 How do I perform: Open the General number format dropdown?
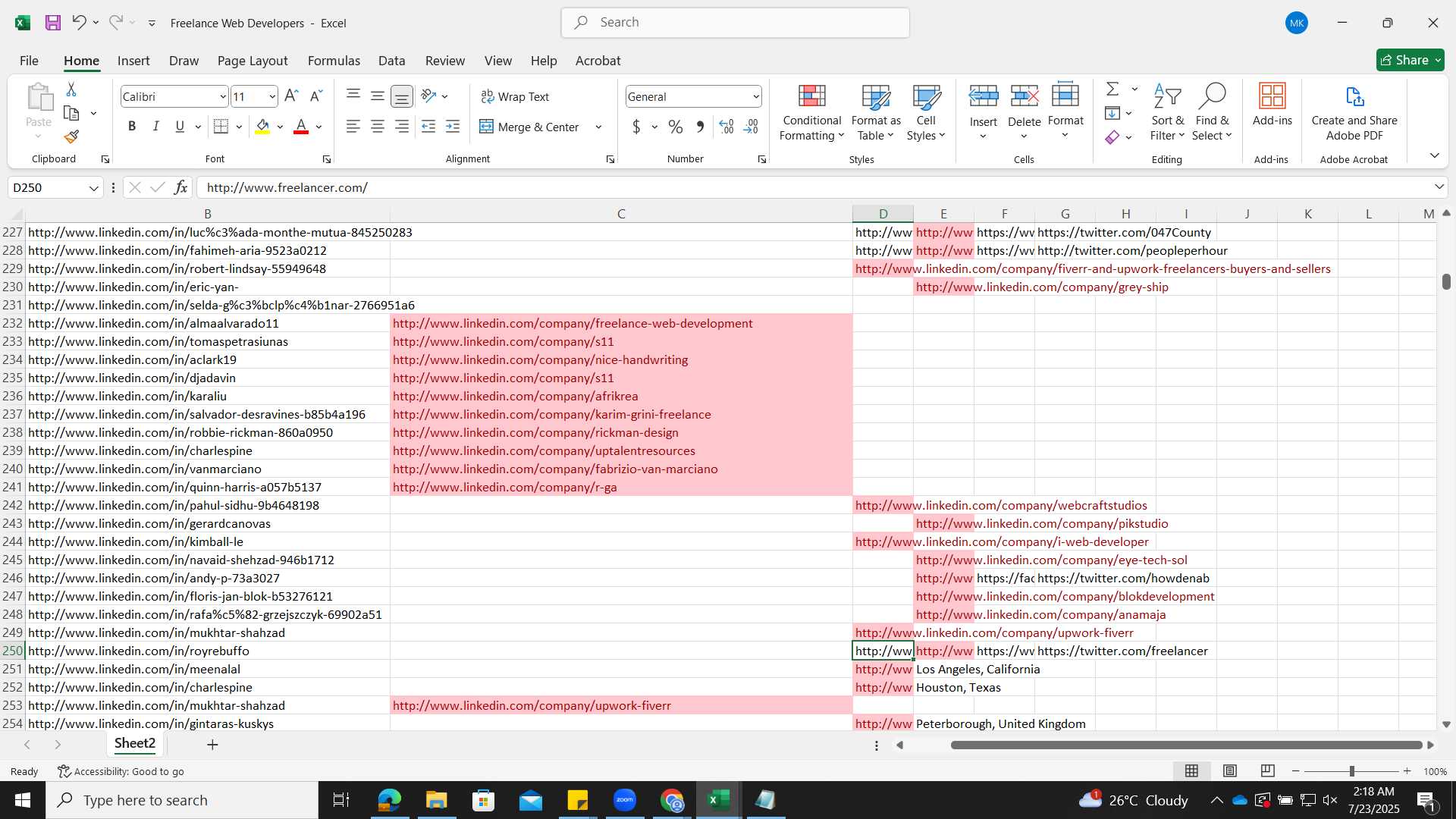click(756, 96)
